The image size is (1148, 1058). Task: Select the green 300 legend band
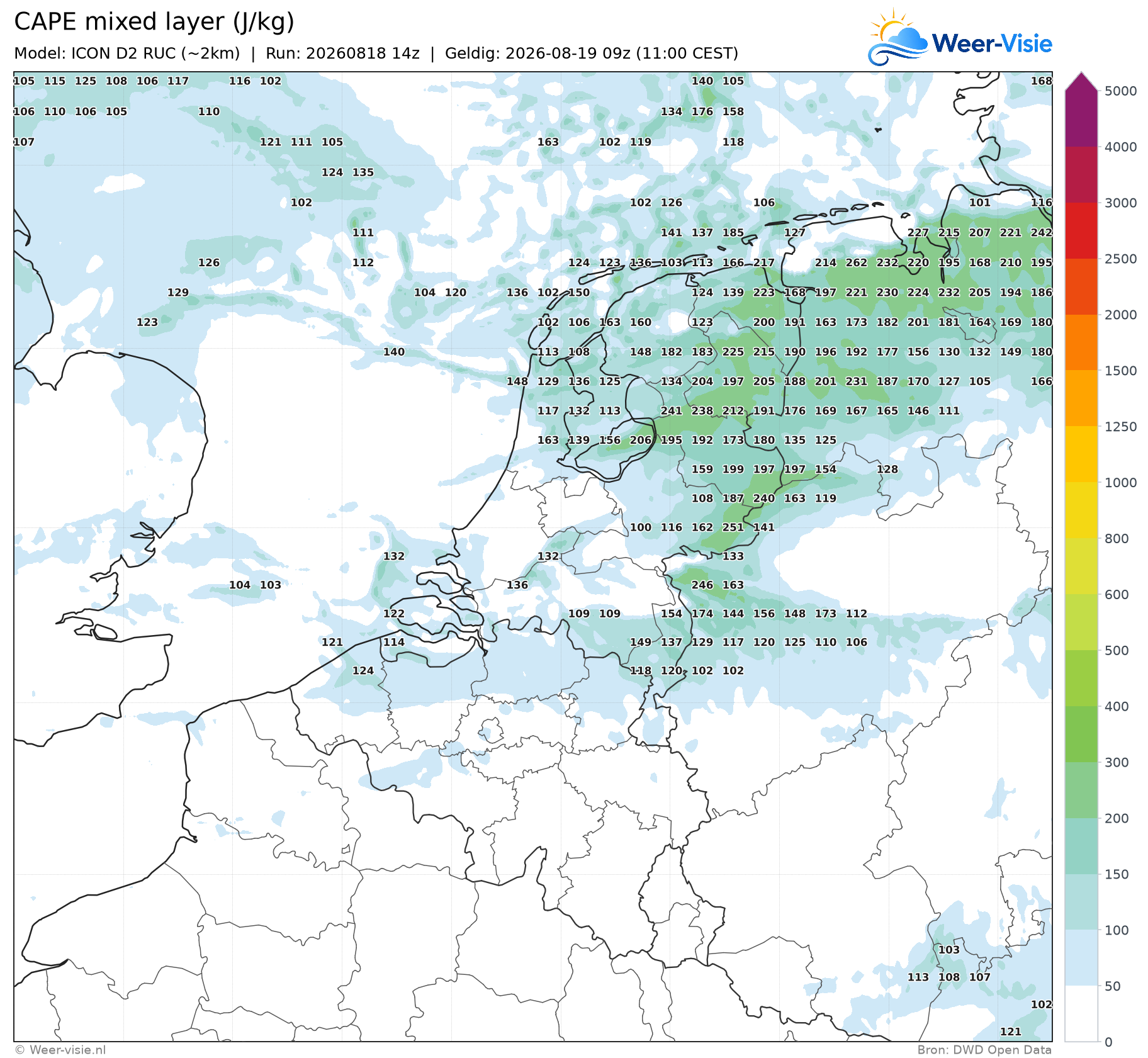coord(1081,734)
